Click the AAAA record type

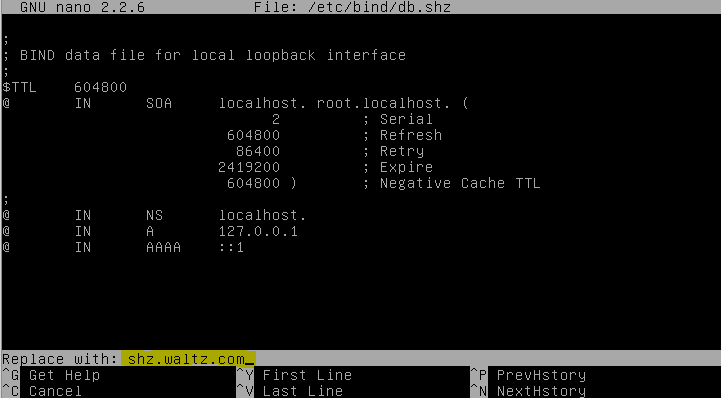coord(163,247)
